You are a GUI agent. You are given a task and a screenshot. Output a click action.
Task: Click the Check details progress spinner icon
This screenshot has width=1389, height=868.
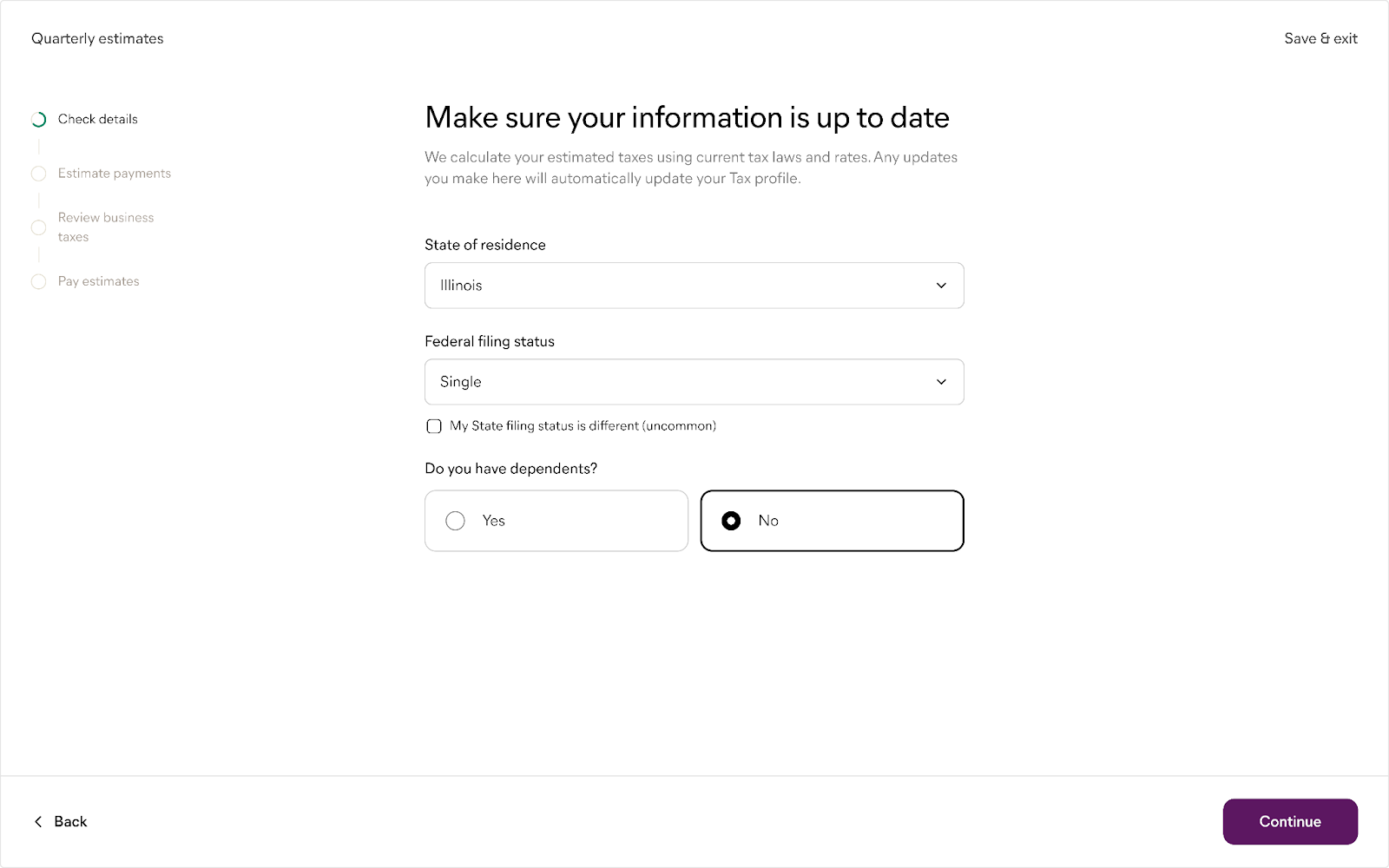tap(38, 120)
